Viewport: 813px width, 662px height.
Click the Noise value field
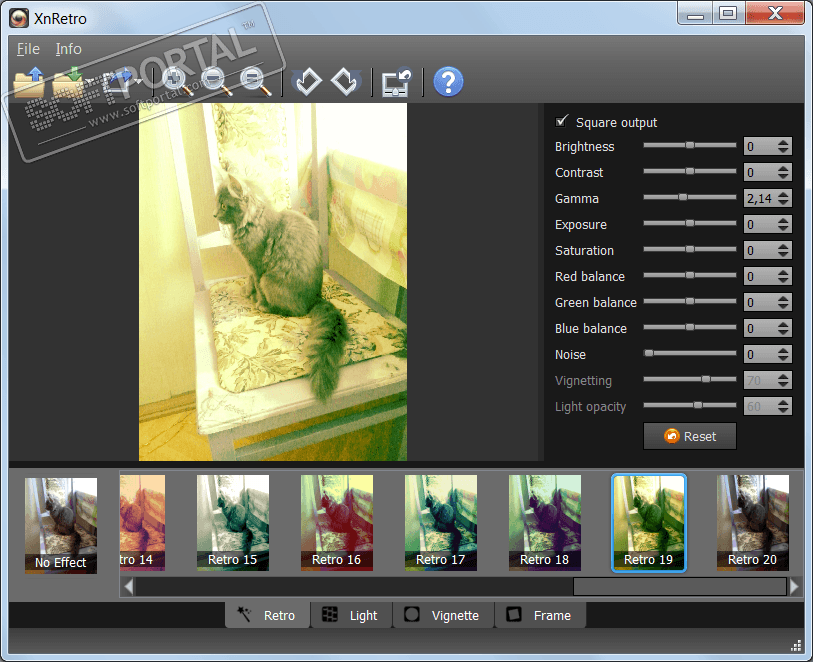(x=760, y=354)
